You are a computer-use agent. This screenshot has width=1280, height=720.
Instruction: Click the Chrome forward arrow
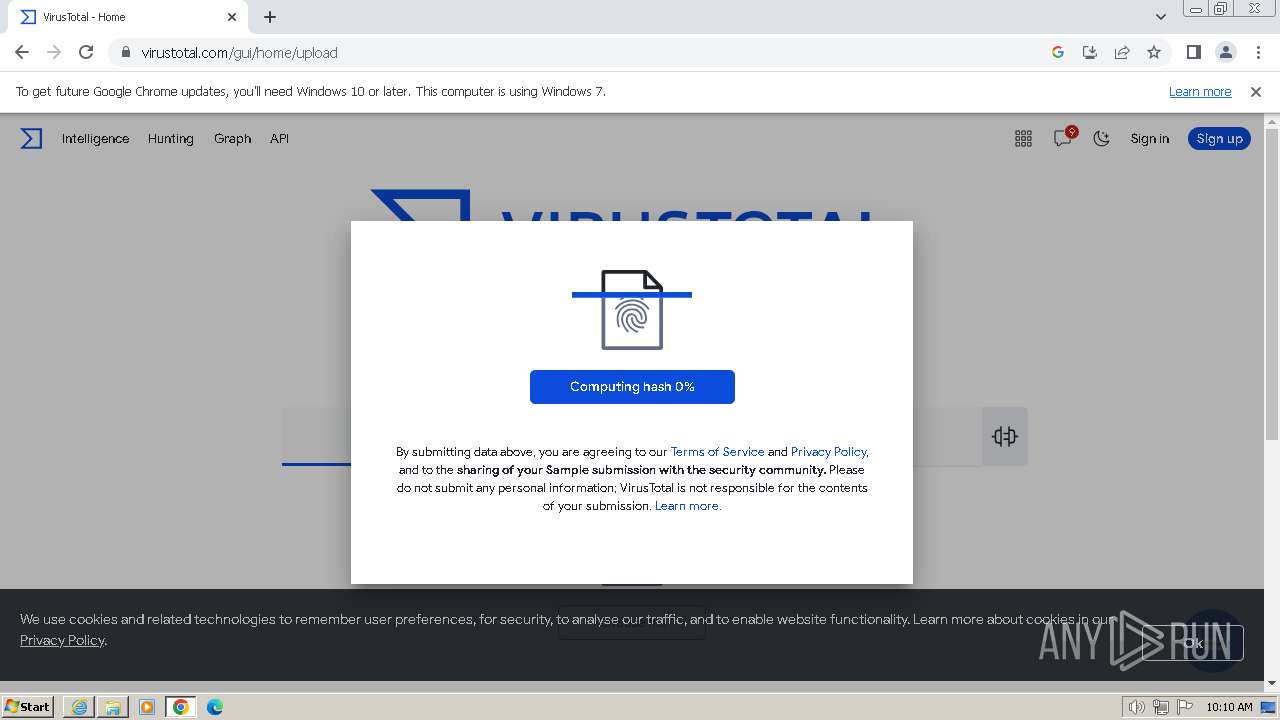[x=54, y=52]
